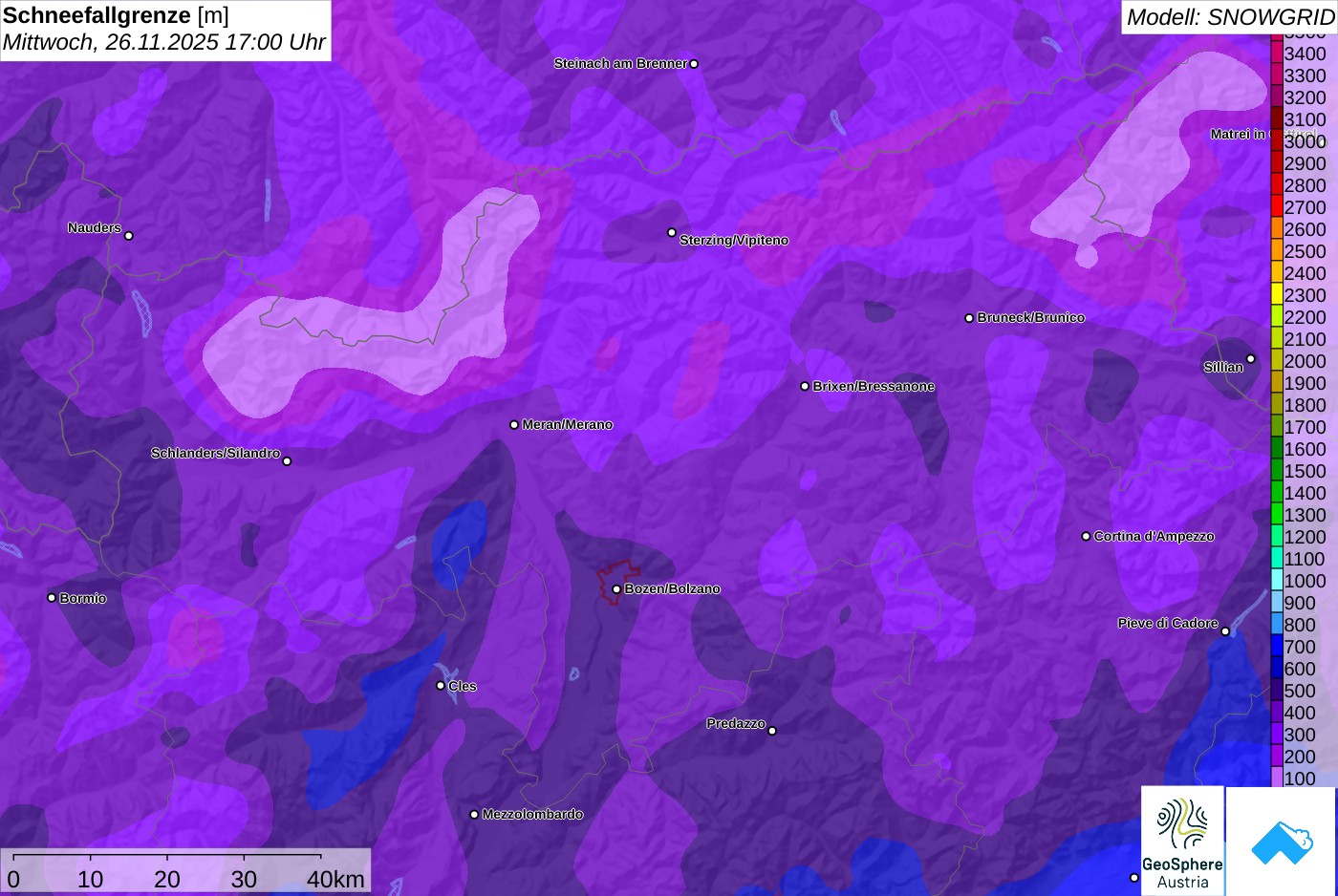Click the Pieve di Cadore marker
This screenshot has width=1338, height=896.
point(1225,630)
